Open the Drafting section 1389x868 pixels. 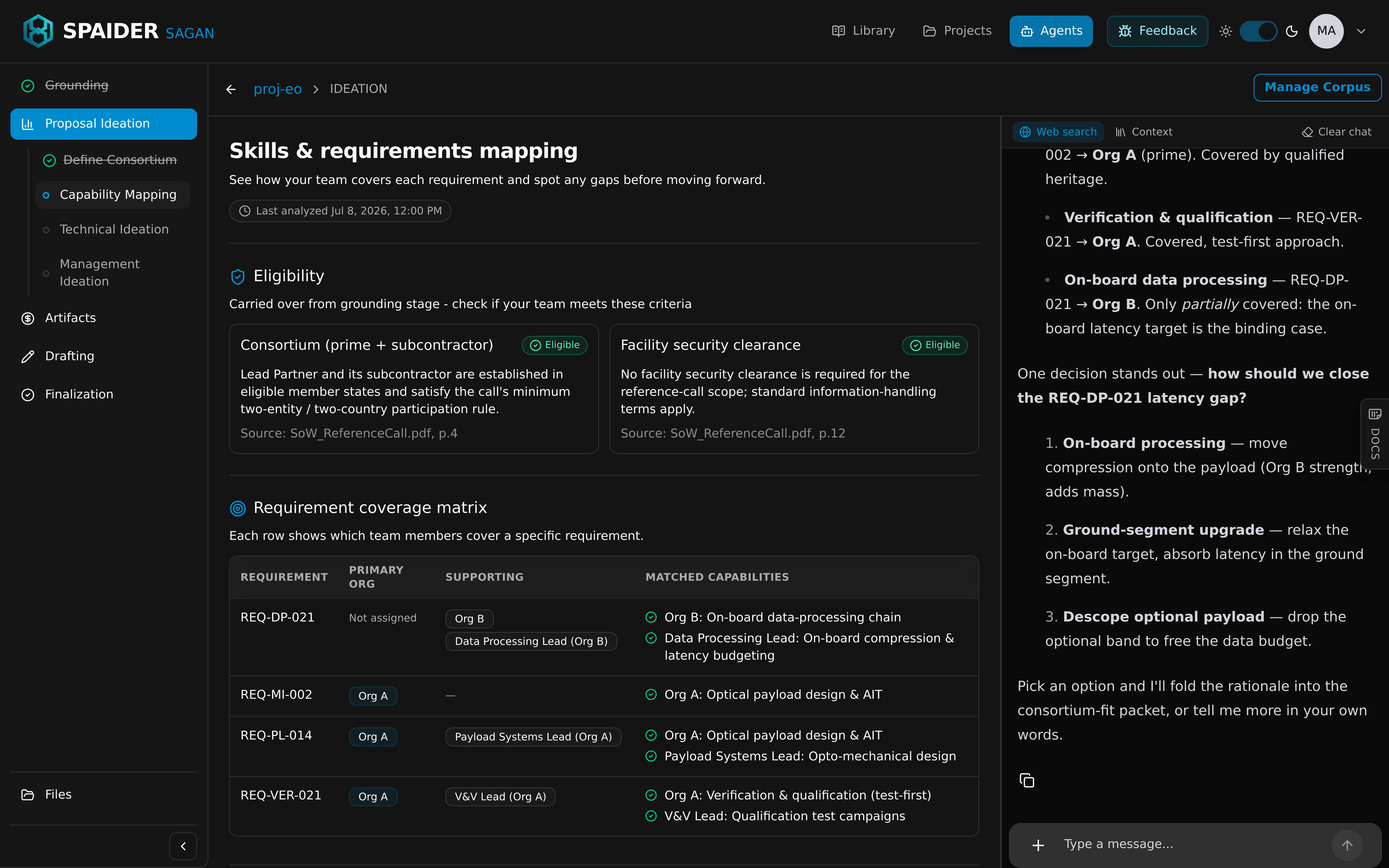pos(103,357)
